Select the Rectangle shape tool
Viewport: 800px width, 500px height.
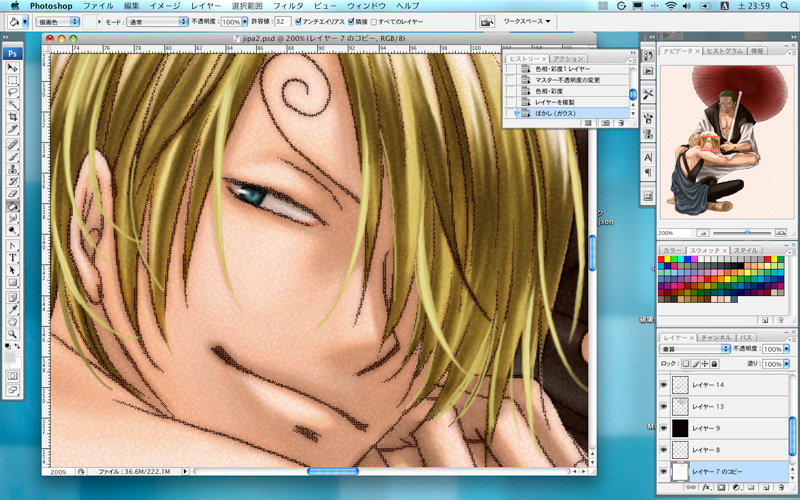[12, 283]
